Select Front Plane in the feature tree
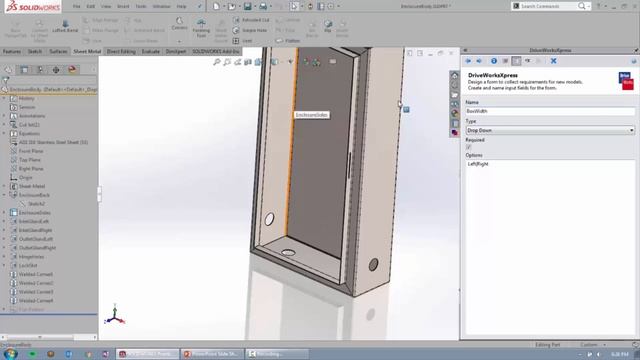The width and height of the screenshot is (640, 360). 31,151
